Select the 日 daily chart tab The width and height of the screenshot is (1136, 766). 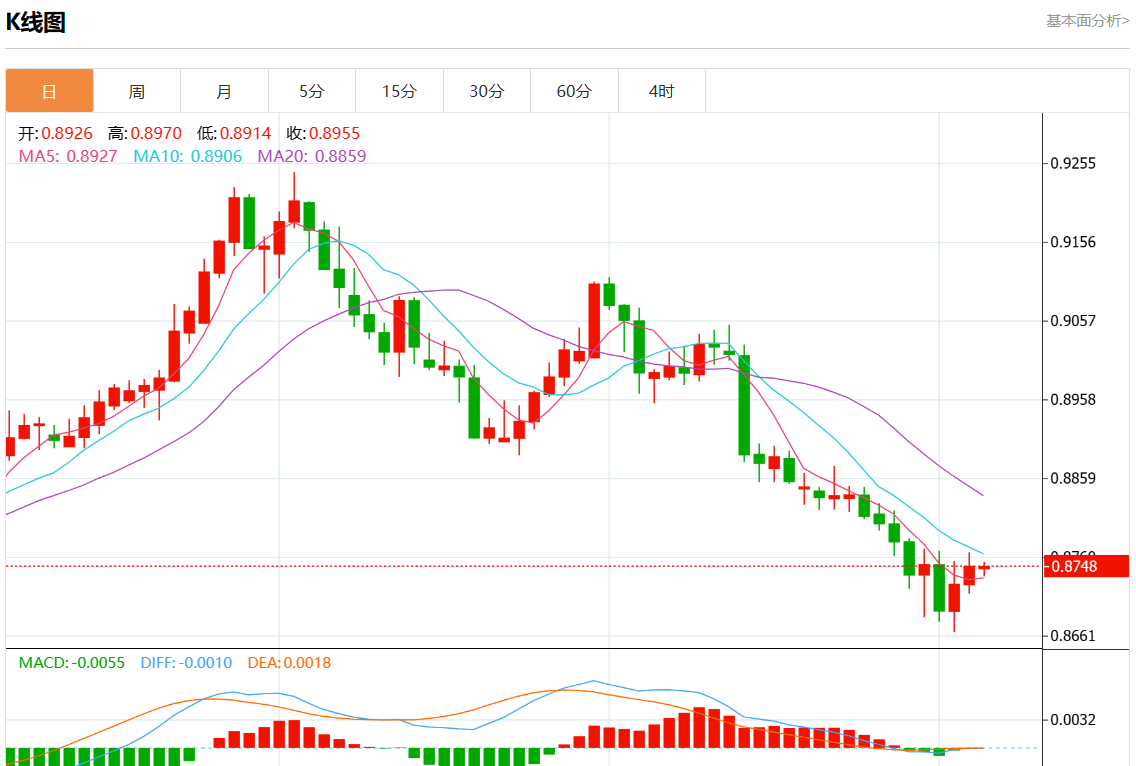click(x=49, y=91)
